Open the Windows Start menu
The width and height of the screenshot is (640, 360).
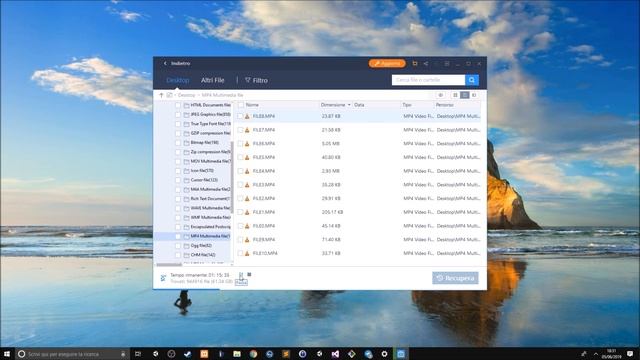[7, 354]
